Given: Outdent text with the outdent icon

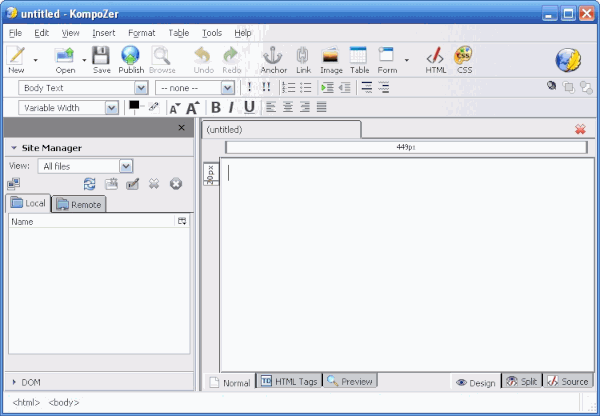Looking at the screenshot, I should point(344,88).
